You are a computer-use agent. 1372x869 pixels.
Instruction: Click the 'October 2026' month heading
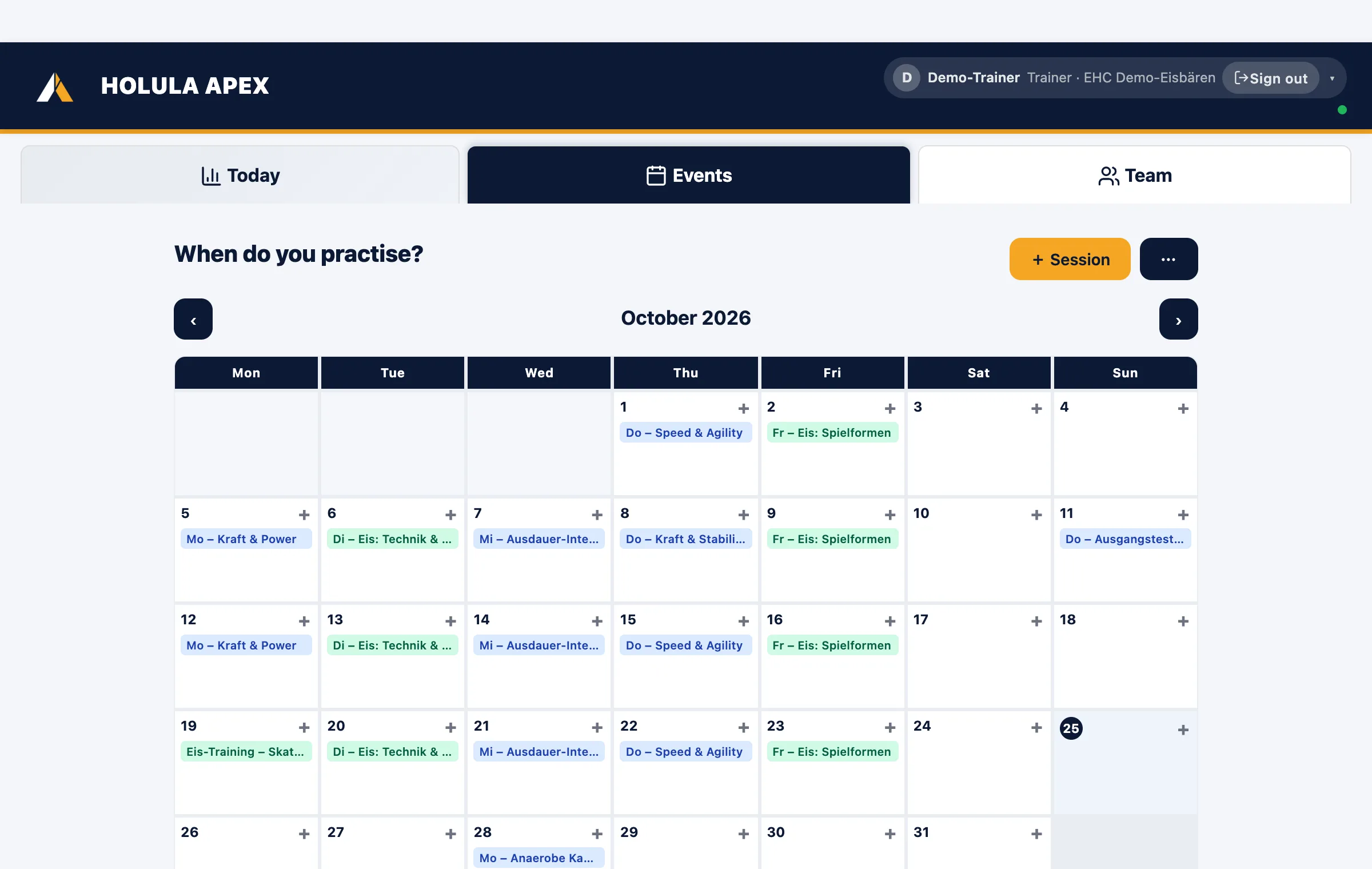pyautogui.click(x=686, y=318)
